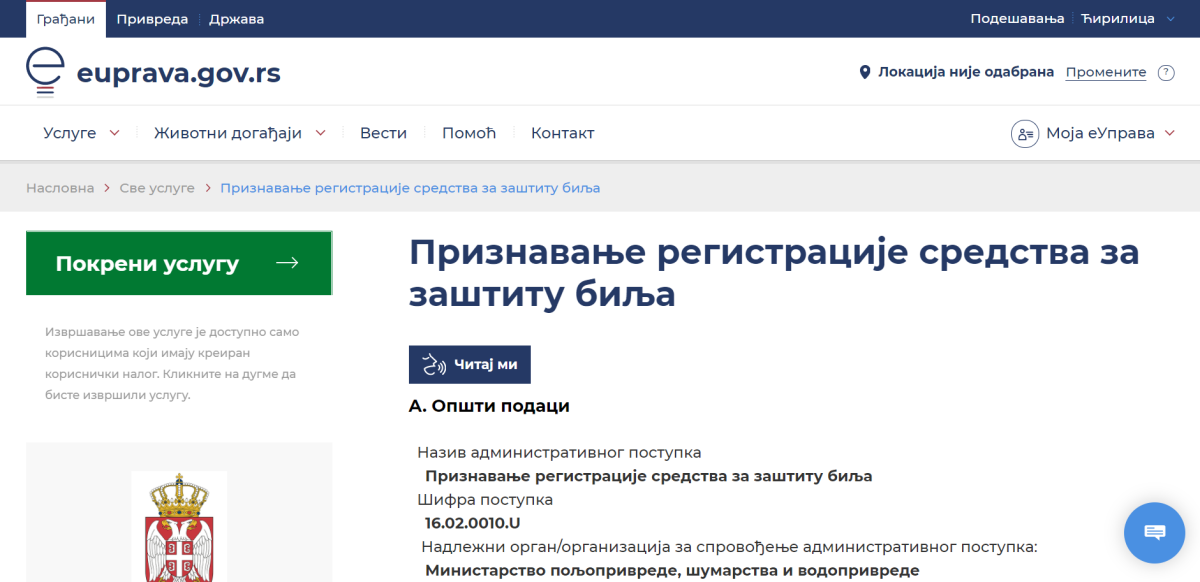The height and width of the screenshot is (582, 1200).
Task: Open Подешавања settings link
Action: [x=1017, y=18]
